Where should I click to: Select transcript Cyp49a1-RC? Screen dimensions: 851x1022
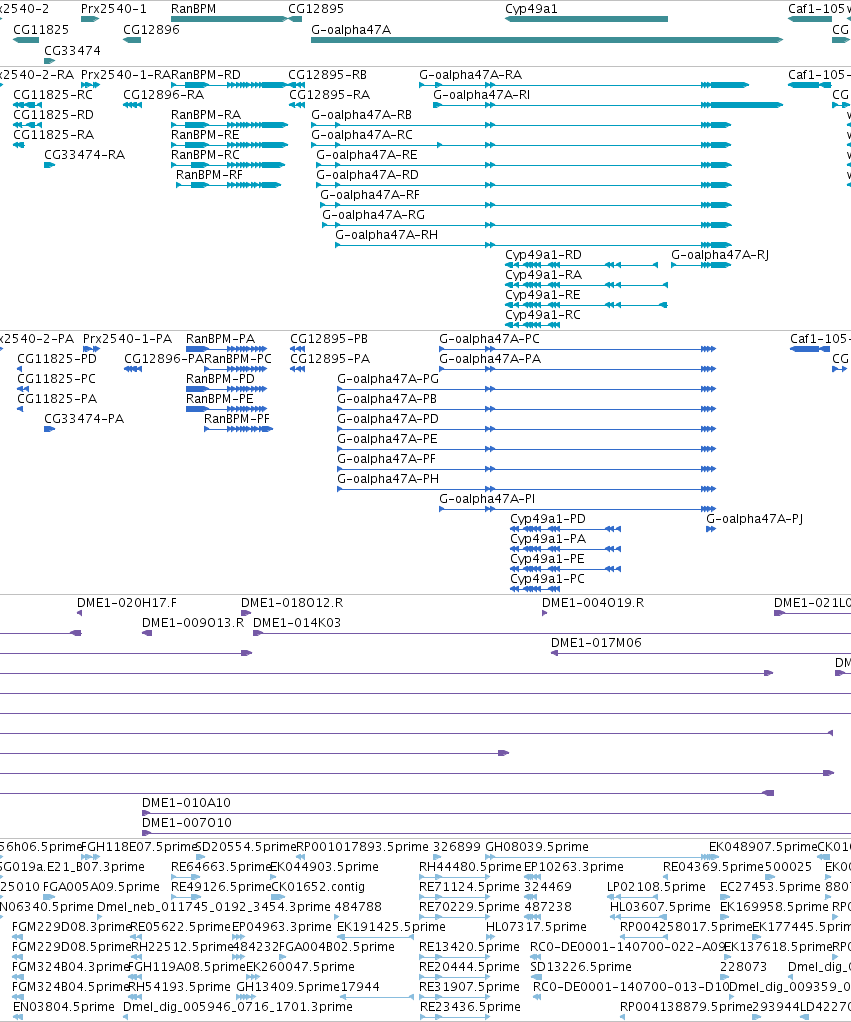click(543, 315)
